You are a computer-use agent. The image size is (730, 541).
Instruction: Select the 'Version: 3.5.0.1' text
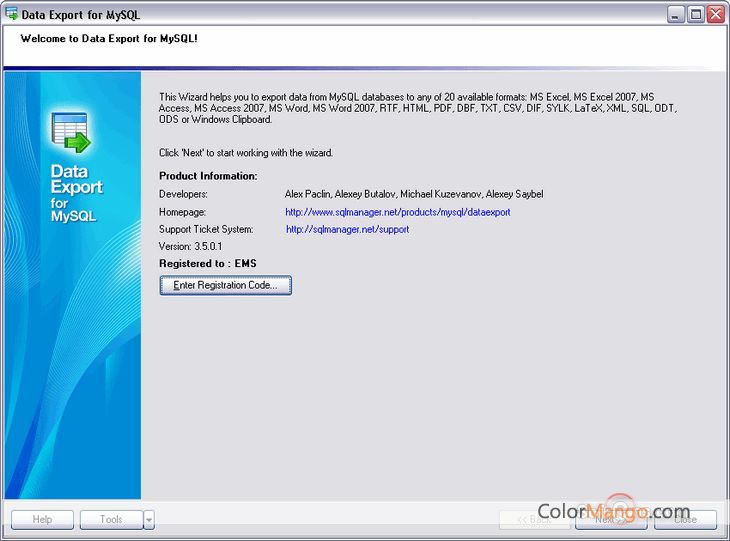pos(190,246)
